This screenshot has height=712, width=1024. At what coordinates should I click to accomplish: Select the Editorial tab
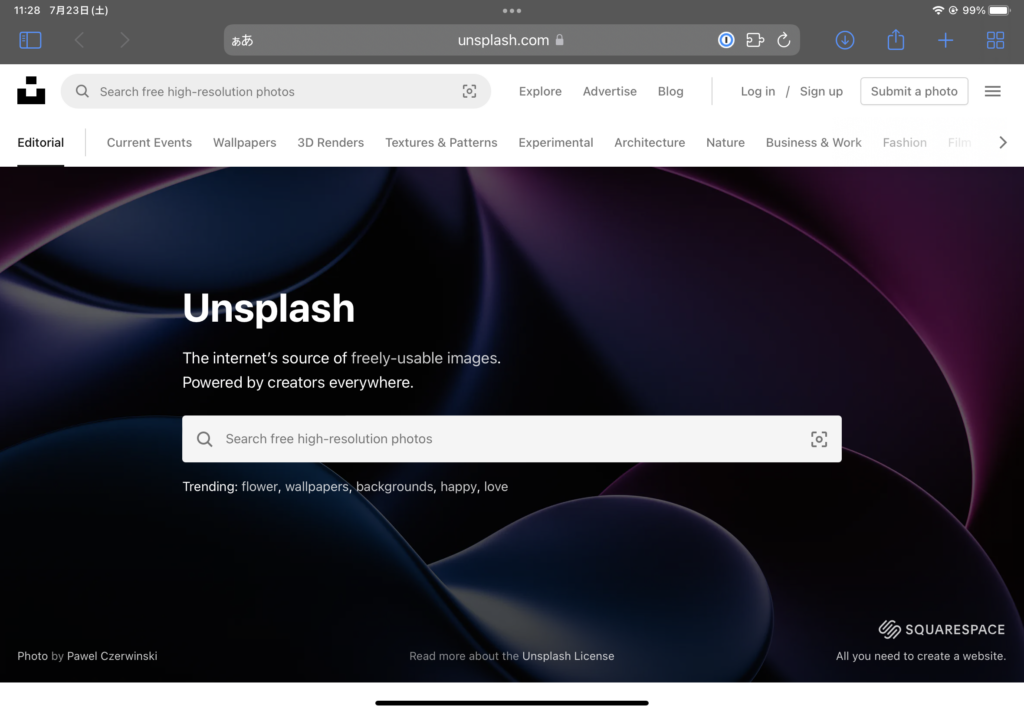(40, 142)
